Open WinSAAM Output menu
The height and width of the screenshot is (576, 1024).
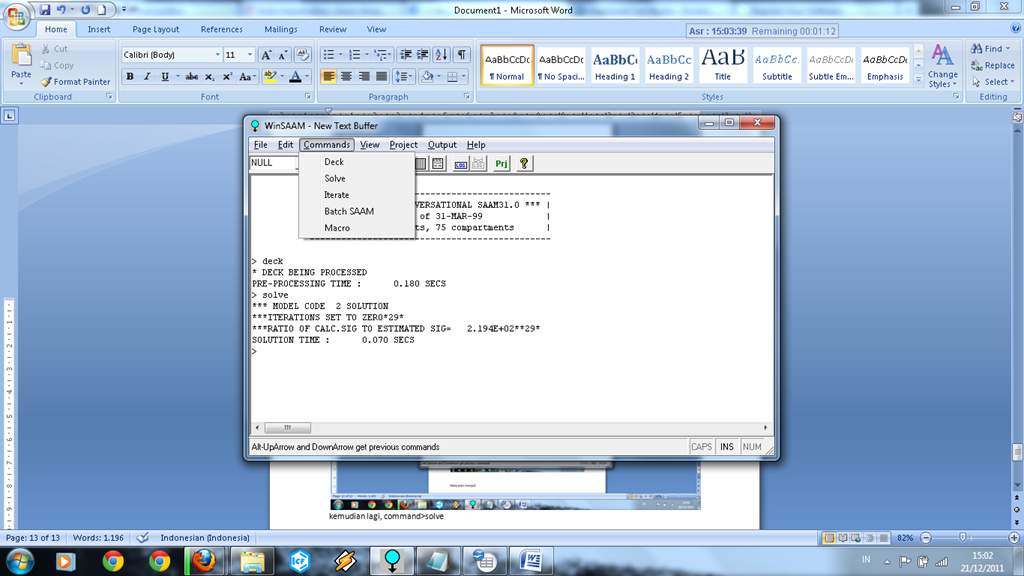[x=442, y=145]
